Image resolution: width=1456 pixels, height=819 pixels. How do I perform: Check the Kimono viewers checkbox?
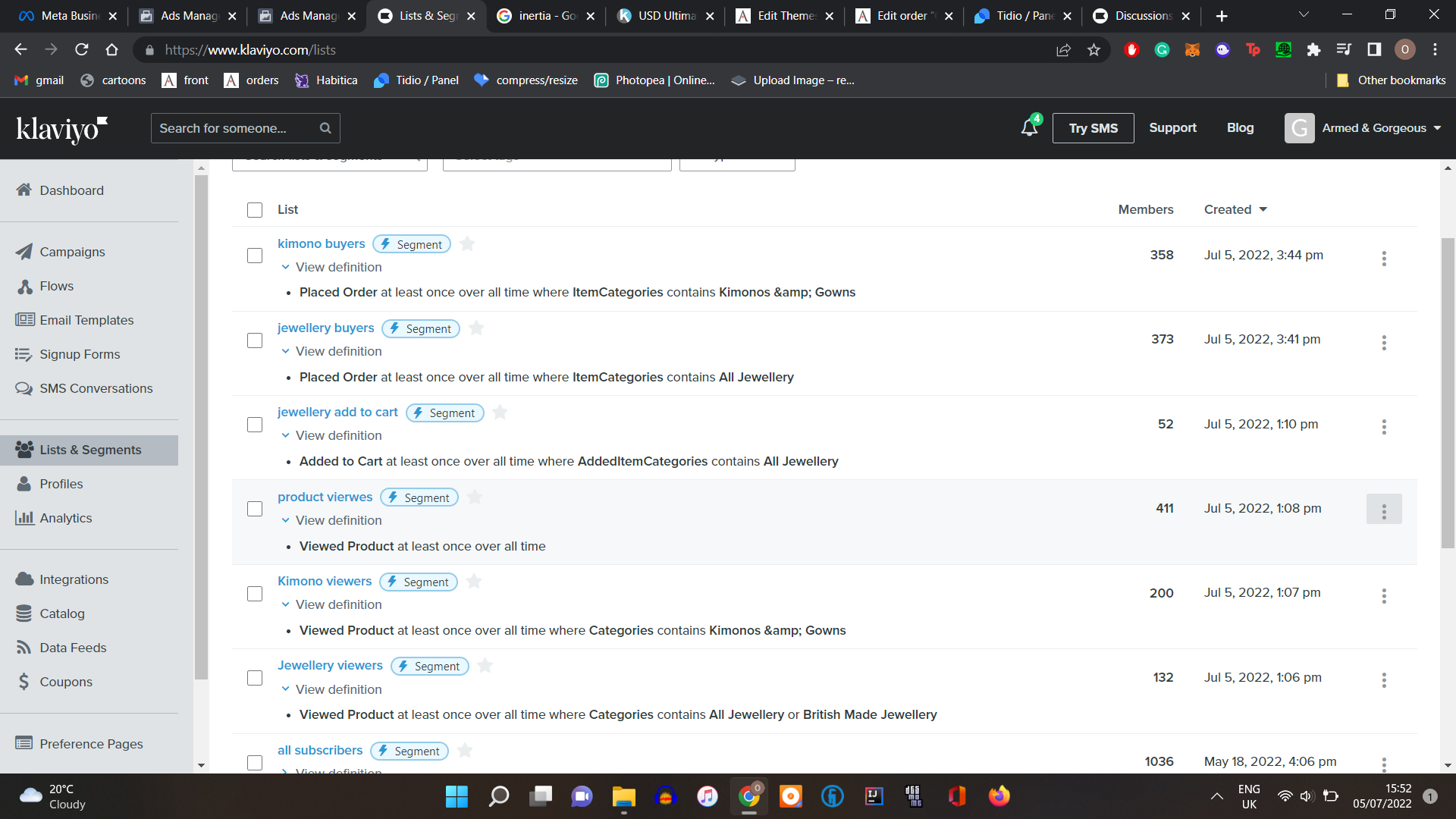click(x=255, y=594)
